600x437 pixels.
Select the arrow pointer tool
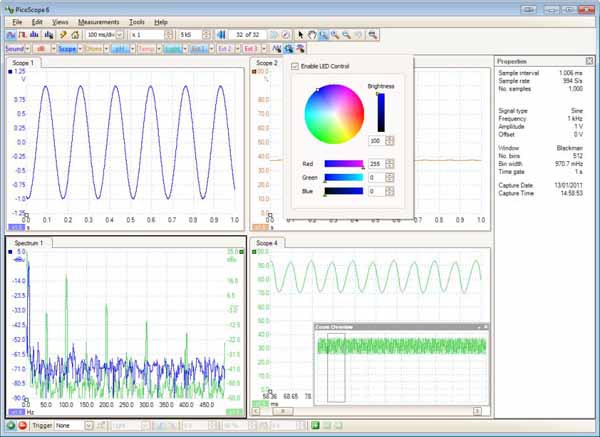click(x=300, y=35)
